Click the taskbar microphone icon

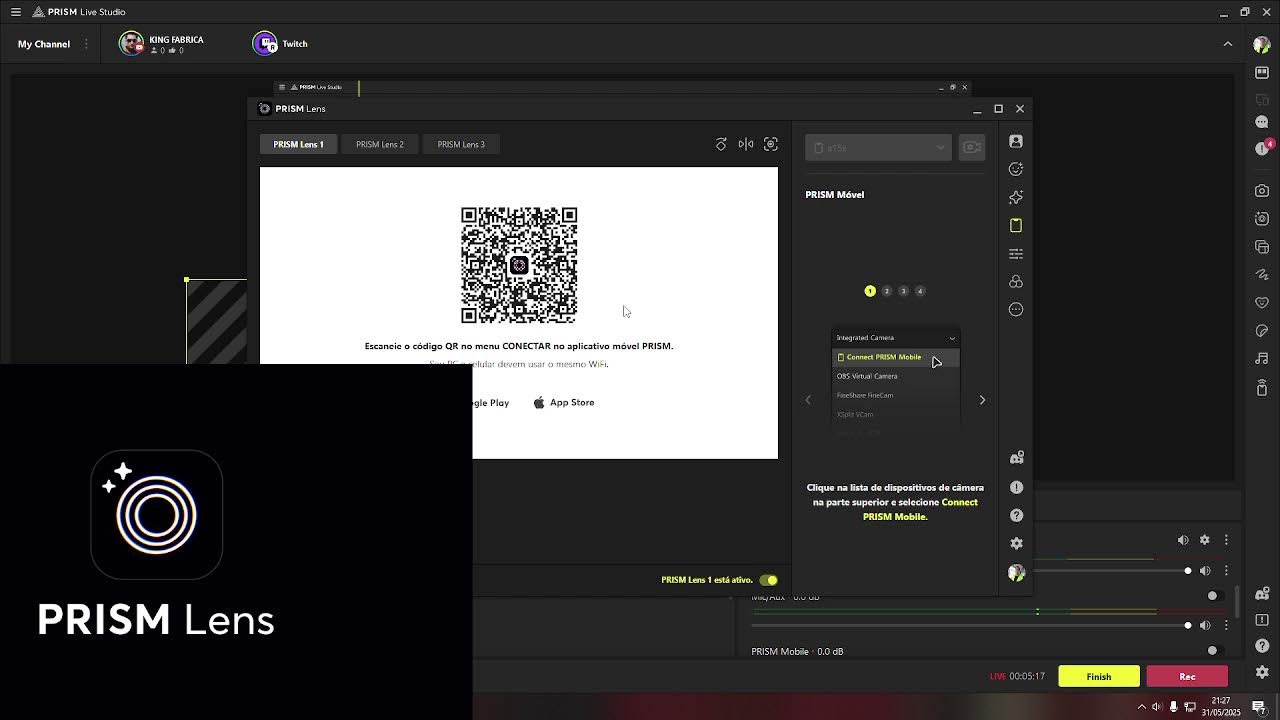[x=1173, y=707]
